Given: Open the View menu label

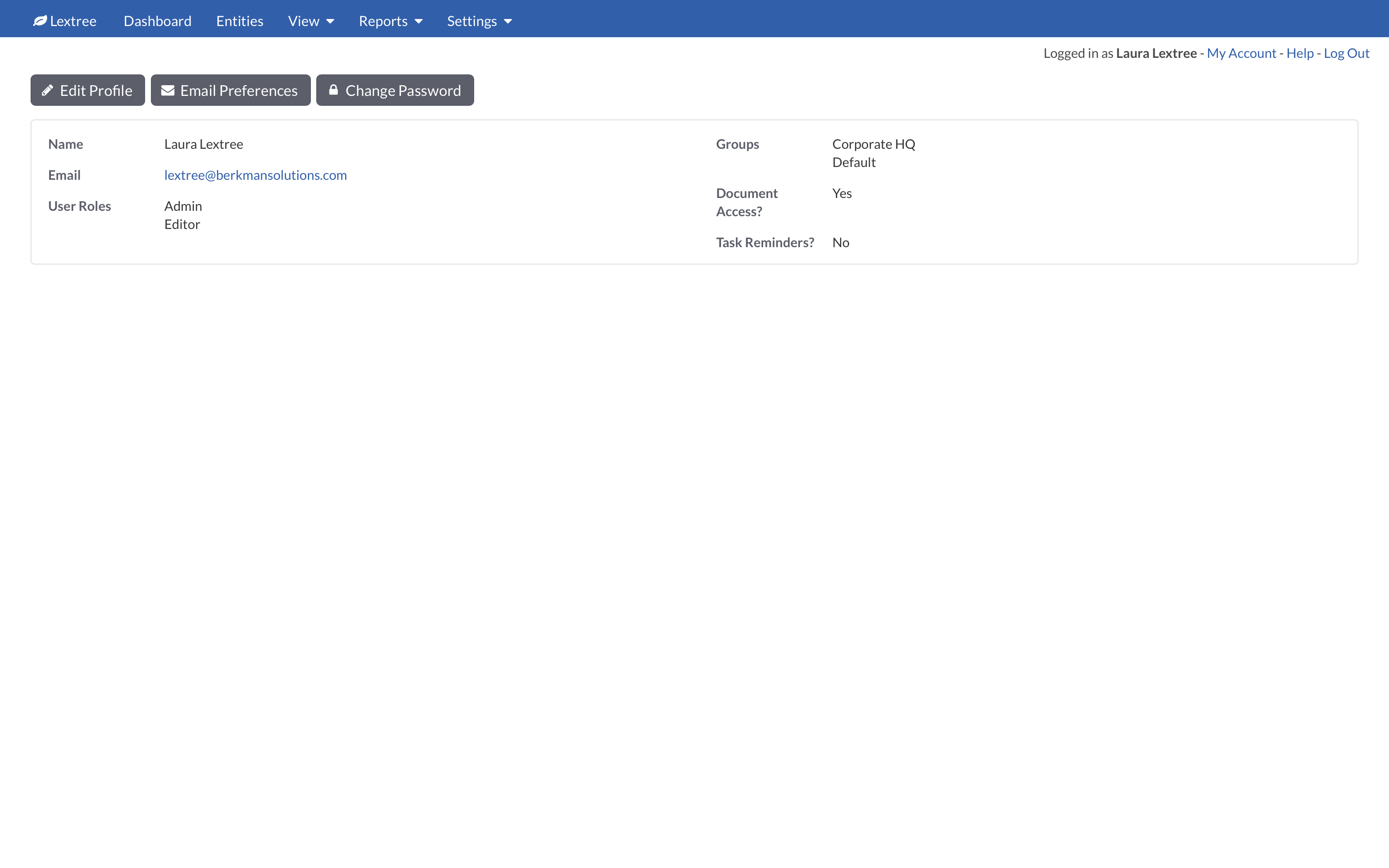Looking at the screenshot, I should pos(303,21).
